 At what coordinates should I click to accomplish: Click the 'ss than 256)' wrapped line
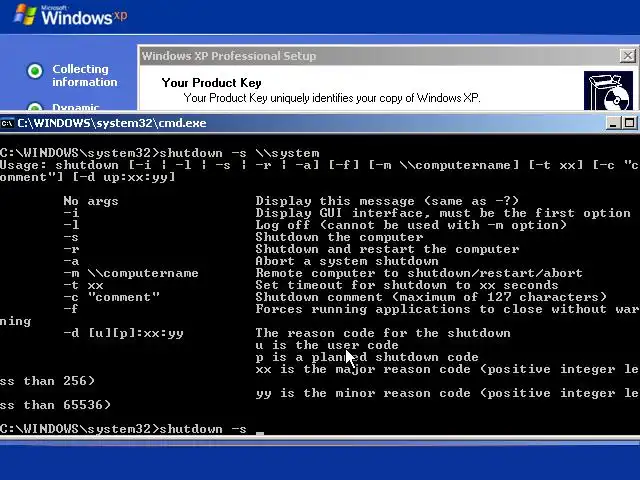(x=47, y=381)
